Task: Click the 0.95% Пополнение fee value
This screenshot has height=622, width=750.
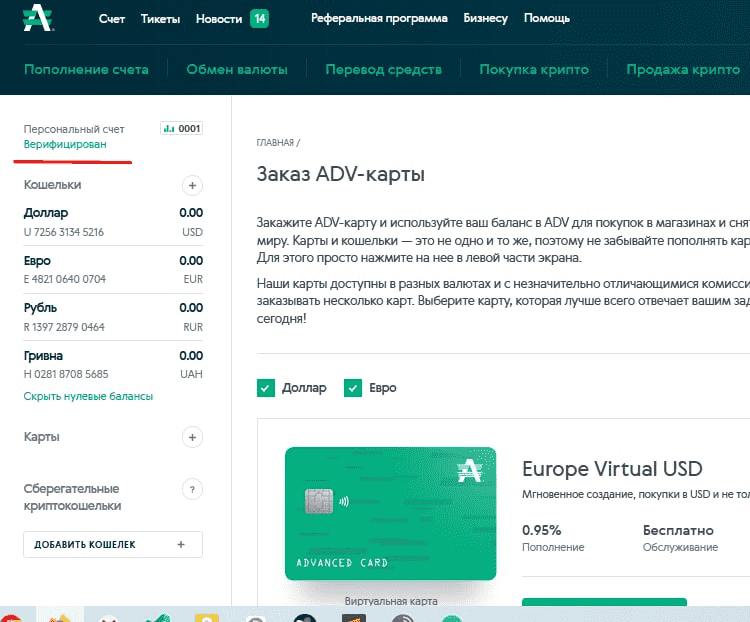Action: pos(541,530)
